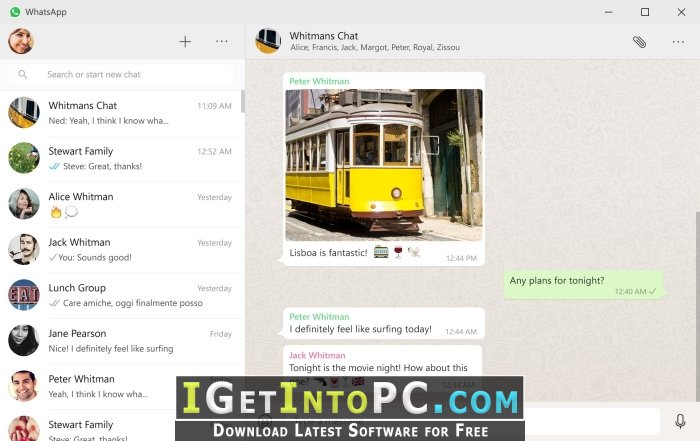Open Whitmans Chat group info from the header title

coord(324,36)
